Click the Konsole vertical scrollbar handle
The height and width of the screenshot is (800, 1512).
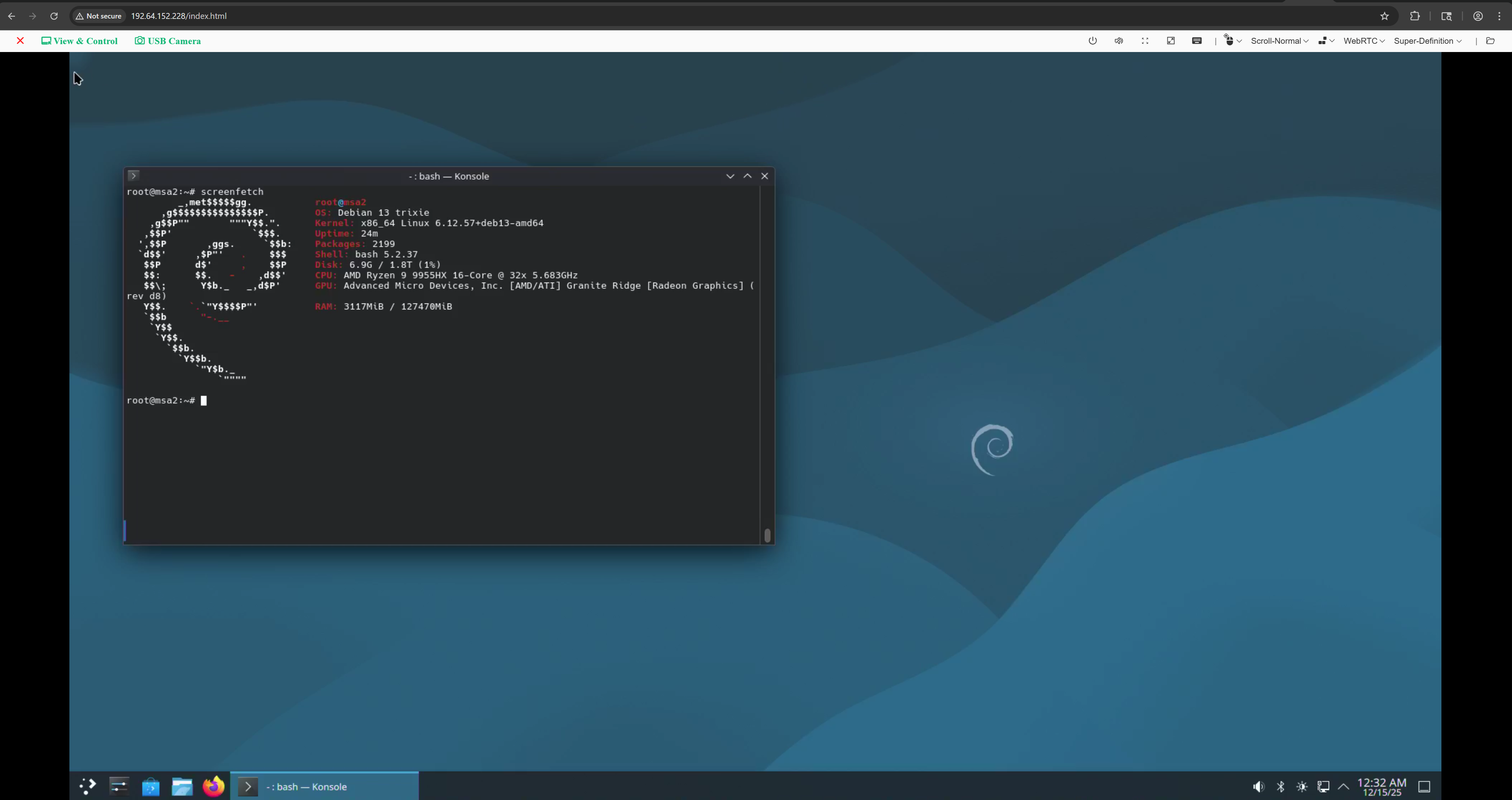click(767, 535)
